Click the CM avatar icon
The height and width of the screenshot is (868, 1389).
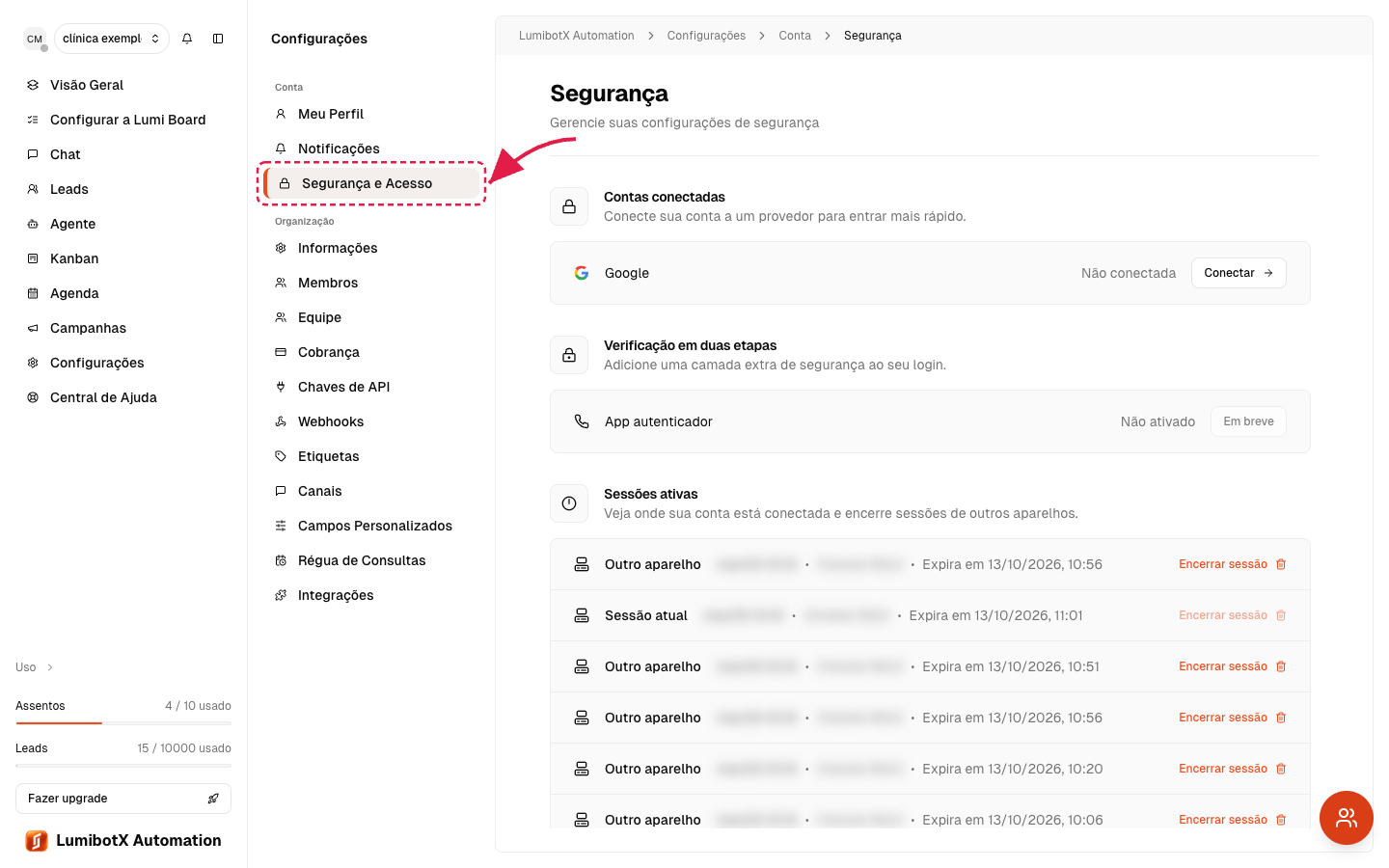35,39
